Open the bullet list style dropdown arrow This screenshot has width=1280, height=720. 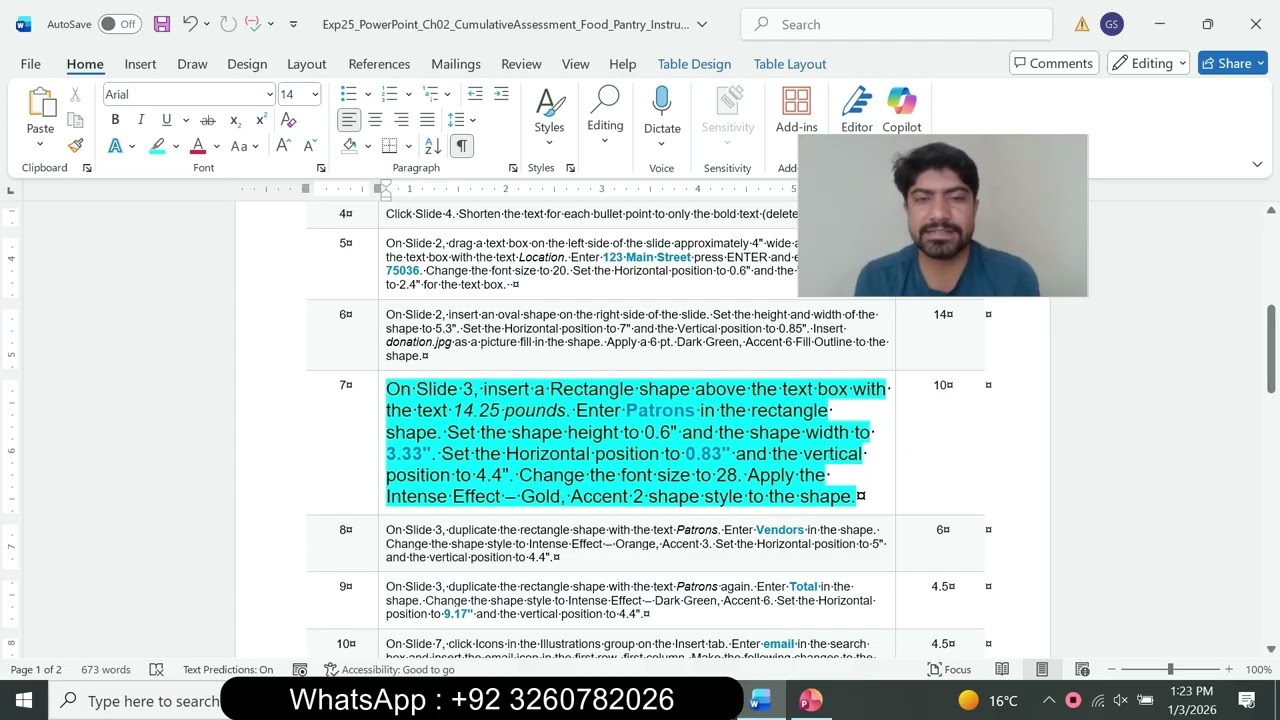point(367,94)
